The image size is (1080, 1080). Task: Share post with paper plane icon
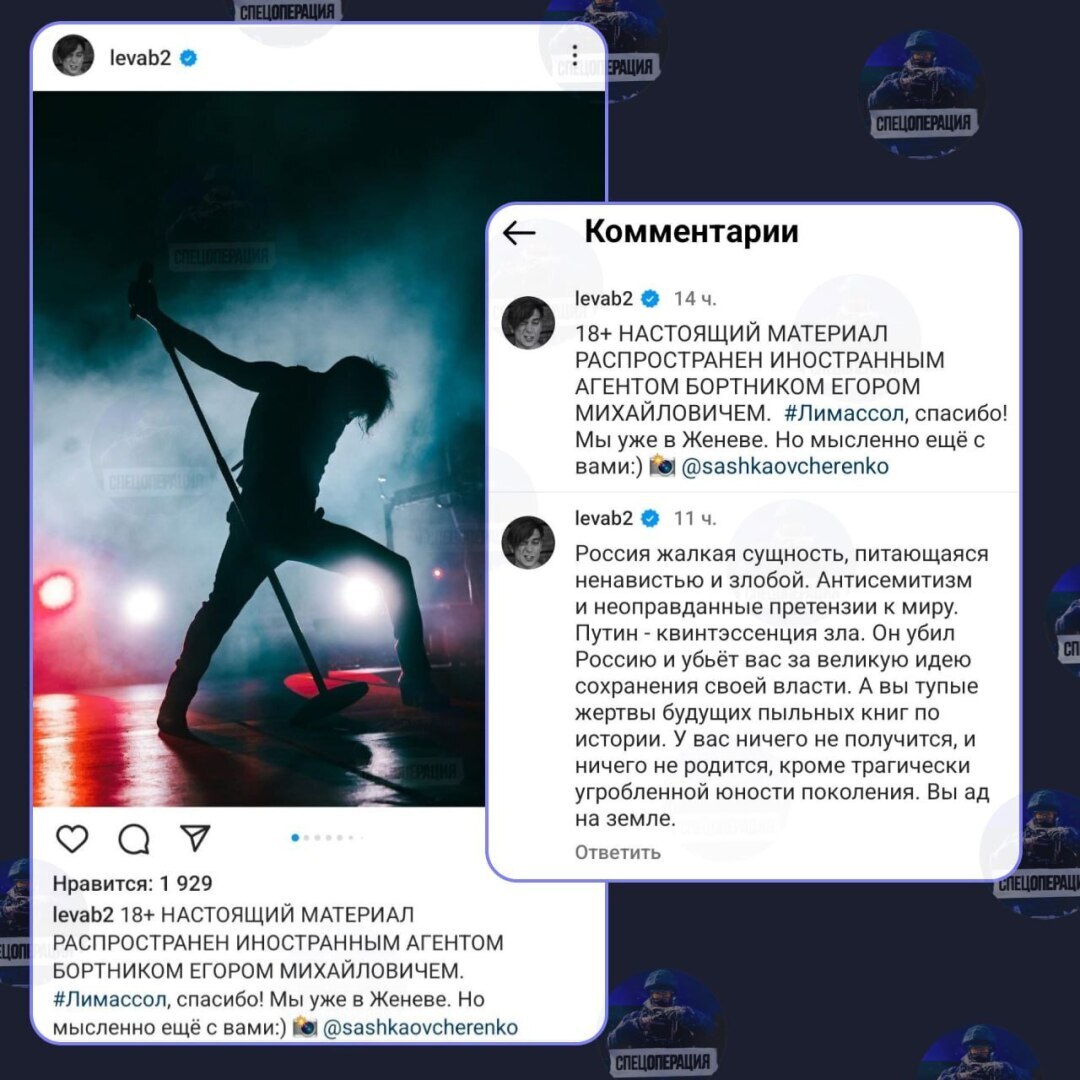point(195,838)
